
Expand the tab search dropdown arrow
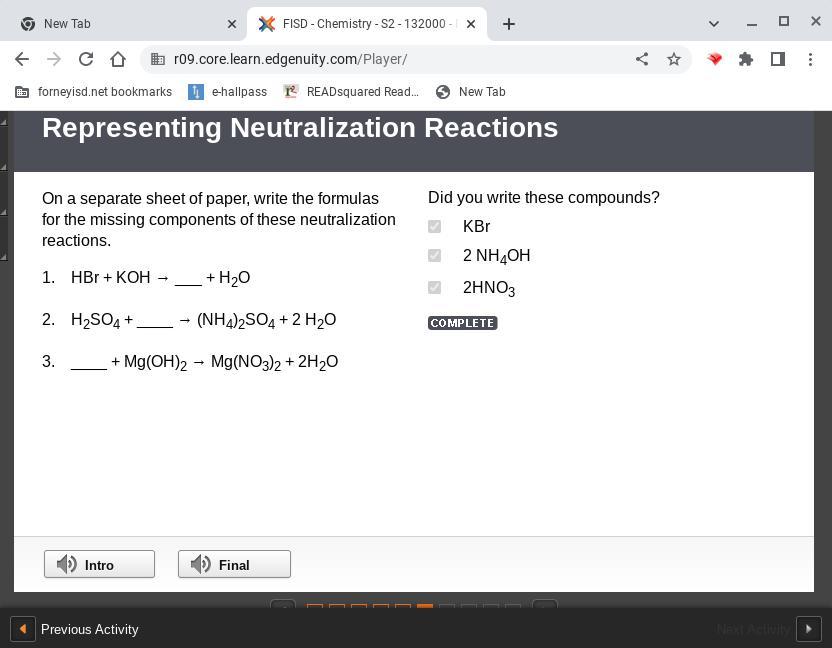pos(714,23)
